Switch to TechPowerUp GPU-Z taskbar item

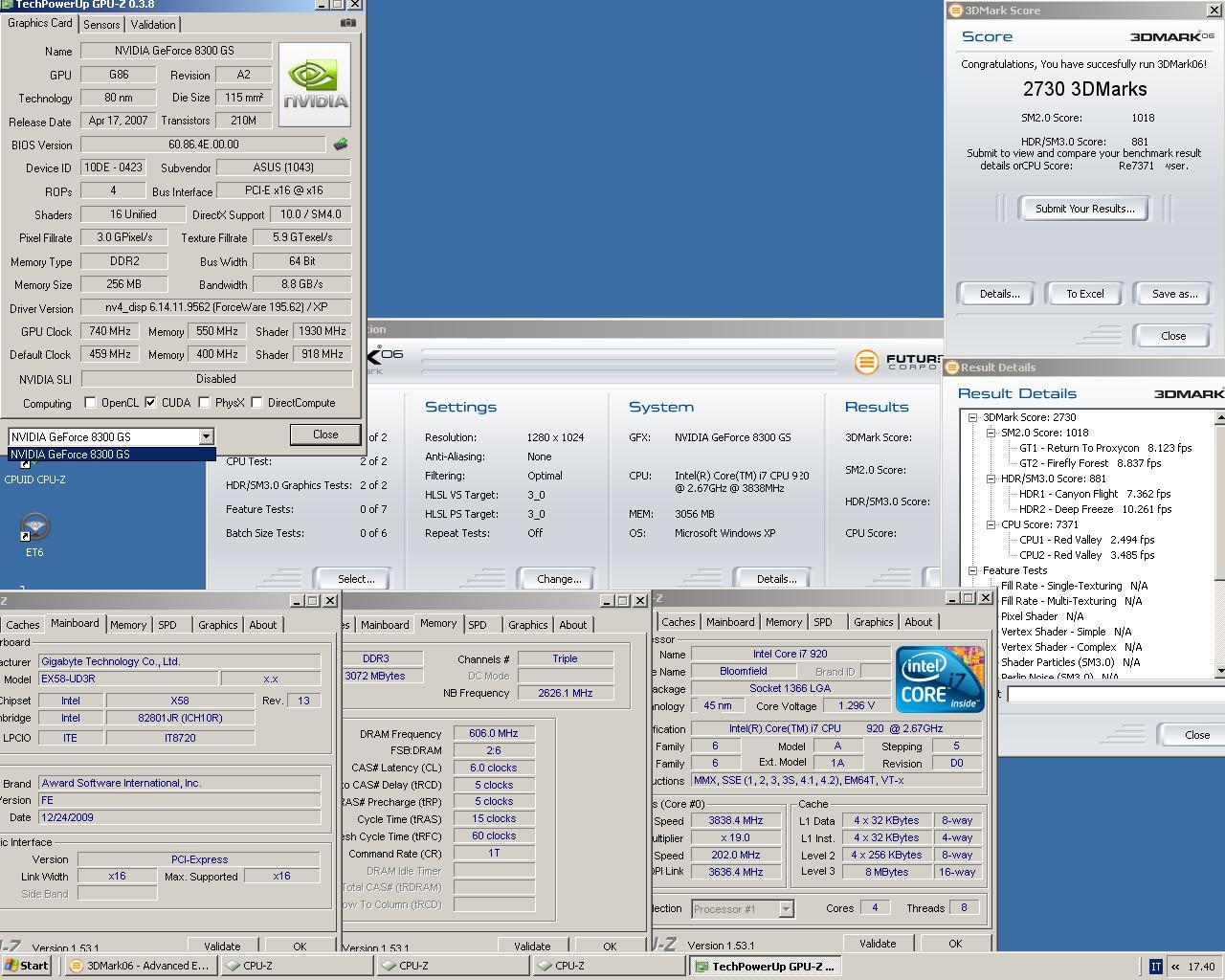(x=766, y=967)
